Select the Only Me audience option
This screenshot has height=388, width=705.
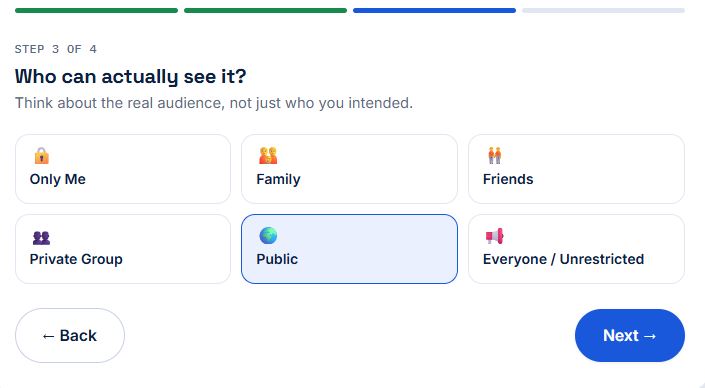point(123,169)
